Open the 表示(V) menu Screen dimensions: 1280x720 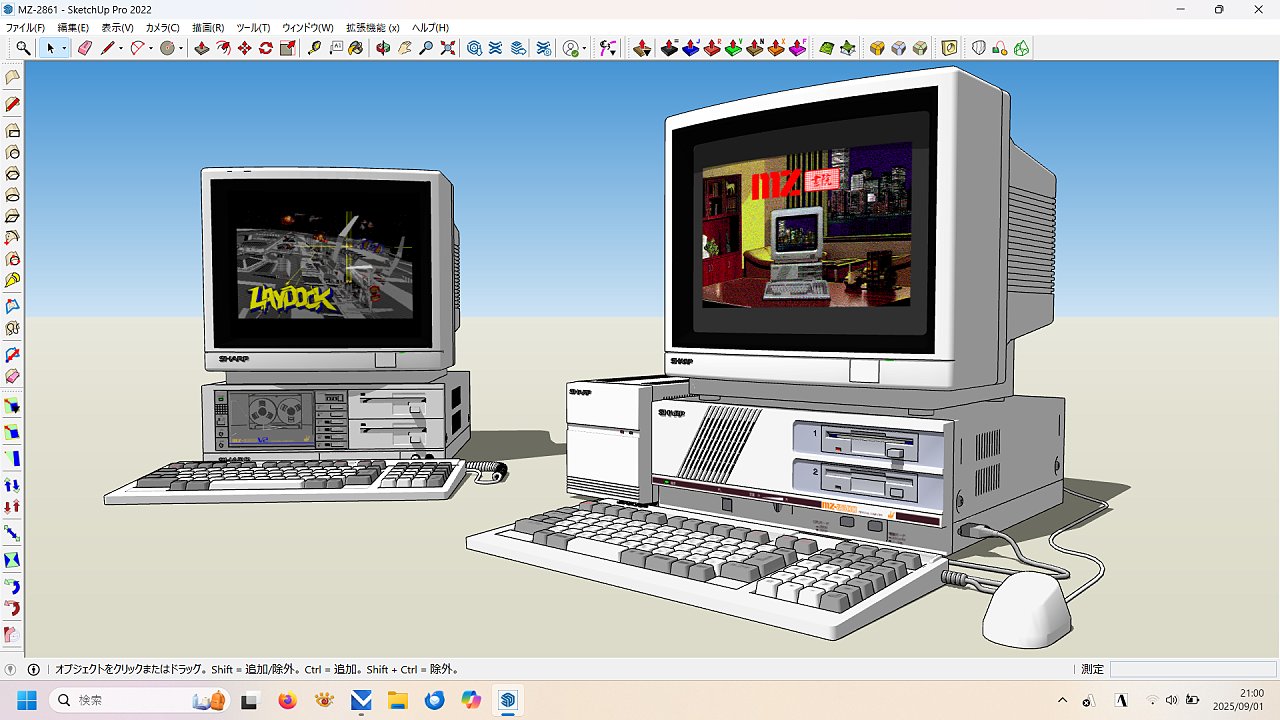click(117, 28)
